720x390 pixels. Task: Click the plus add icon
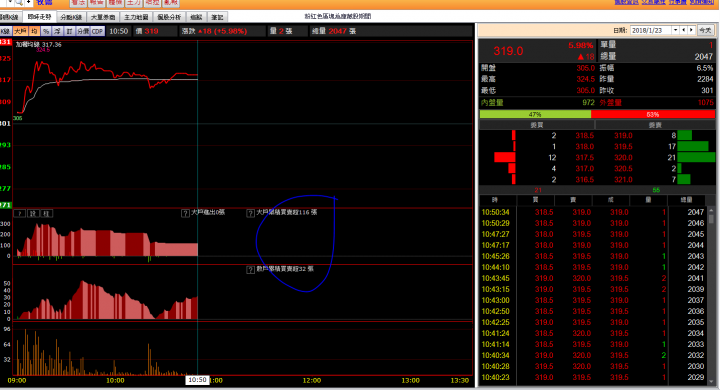[28, 2]
